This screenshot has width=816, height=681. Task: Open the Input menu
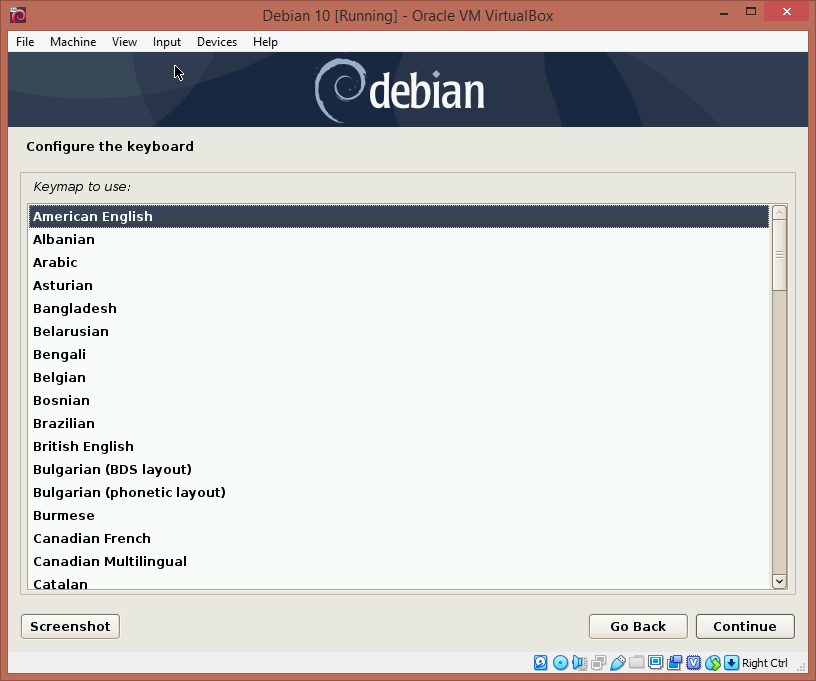167,42
